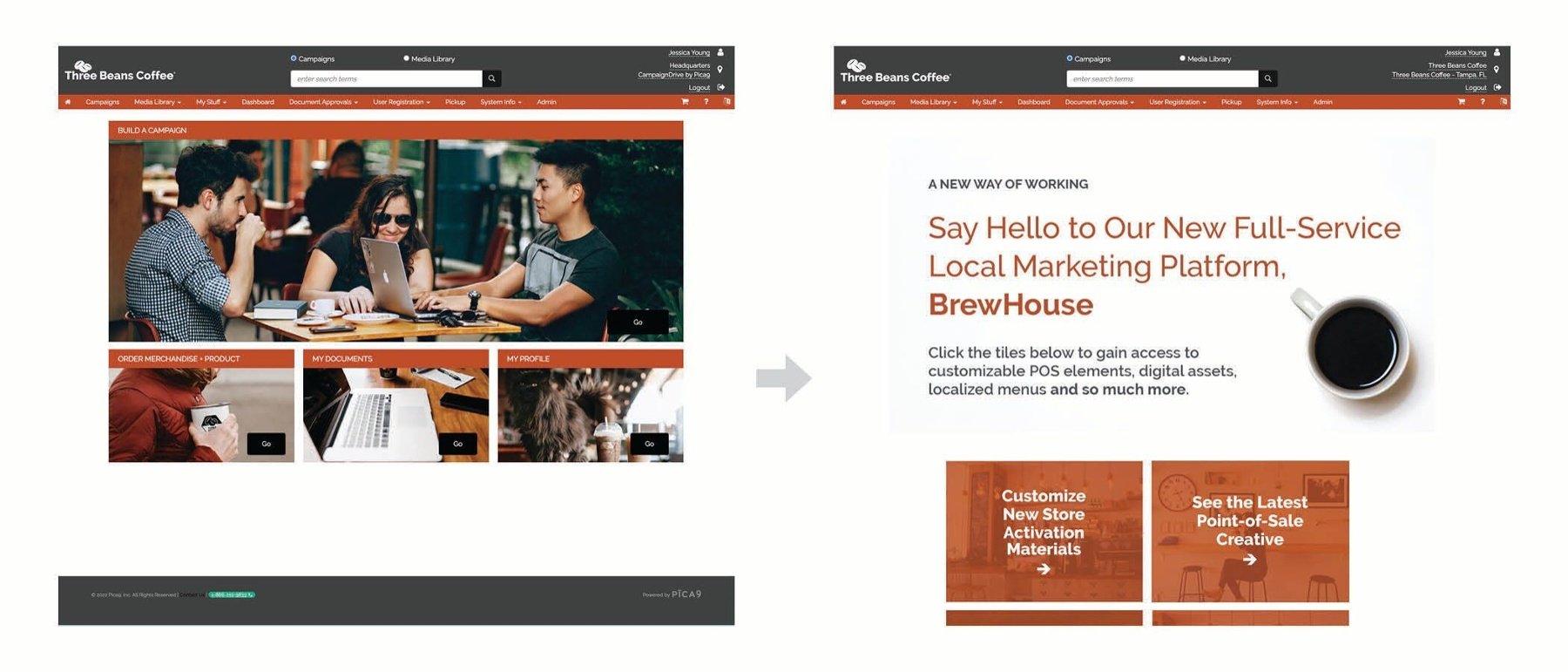Click the location pin icon by Tampa, FL
Screen dimensions: 1568x672
point(1496,70)
